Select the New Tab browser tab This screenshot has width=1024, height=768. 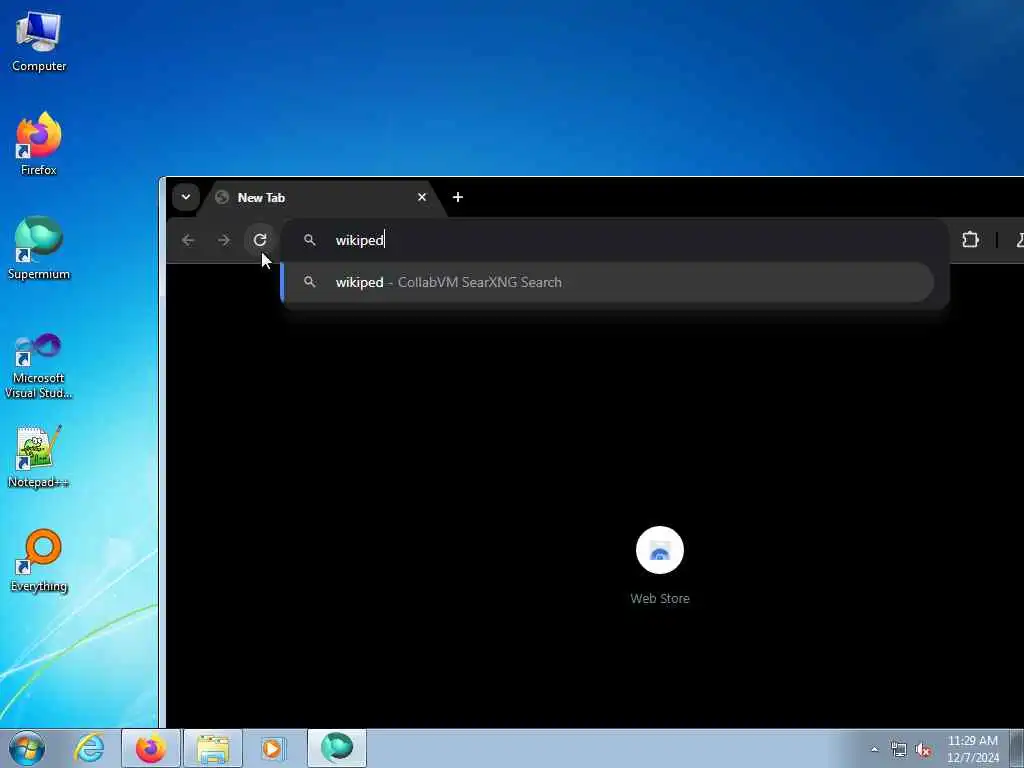(320, 198)
